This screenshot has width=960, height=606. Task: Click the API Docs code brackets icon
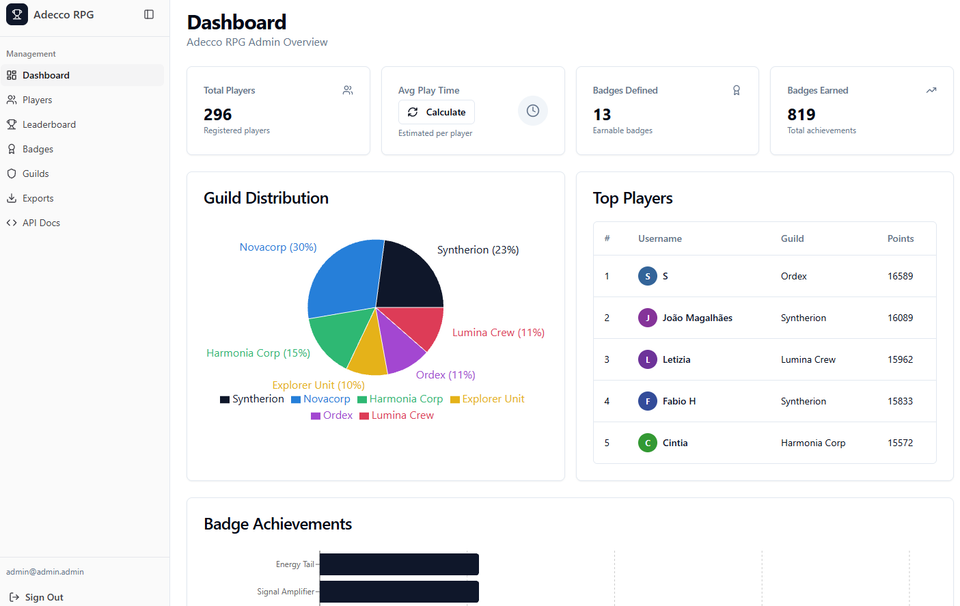click(x=12, y=223)
